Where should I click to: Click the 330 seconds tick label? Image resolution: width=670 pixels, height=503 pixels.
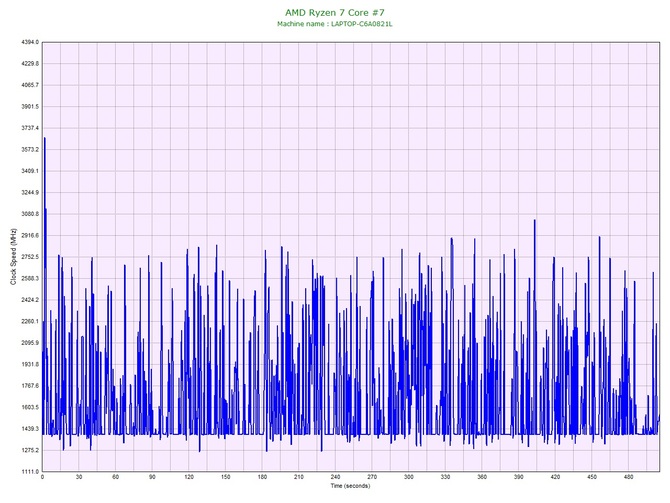point(445,477)
